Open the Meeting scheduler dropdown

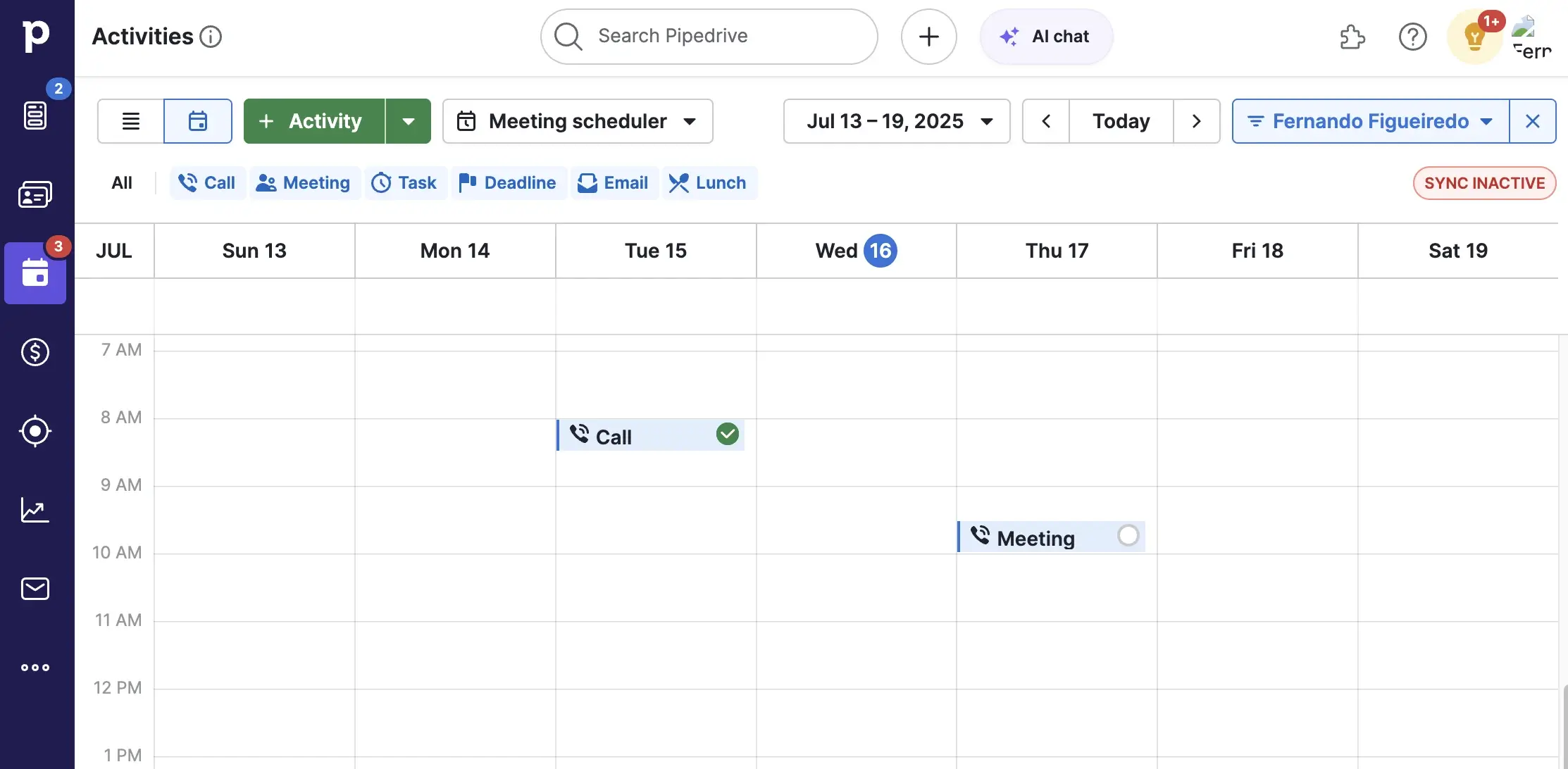[x=578, y=121]
